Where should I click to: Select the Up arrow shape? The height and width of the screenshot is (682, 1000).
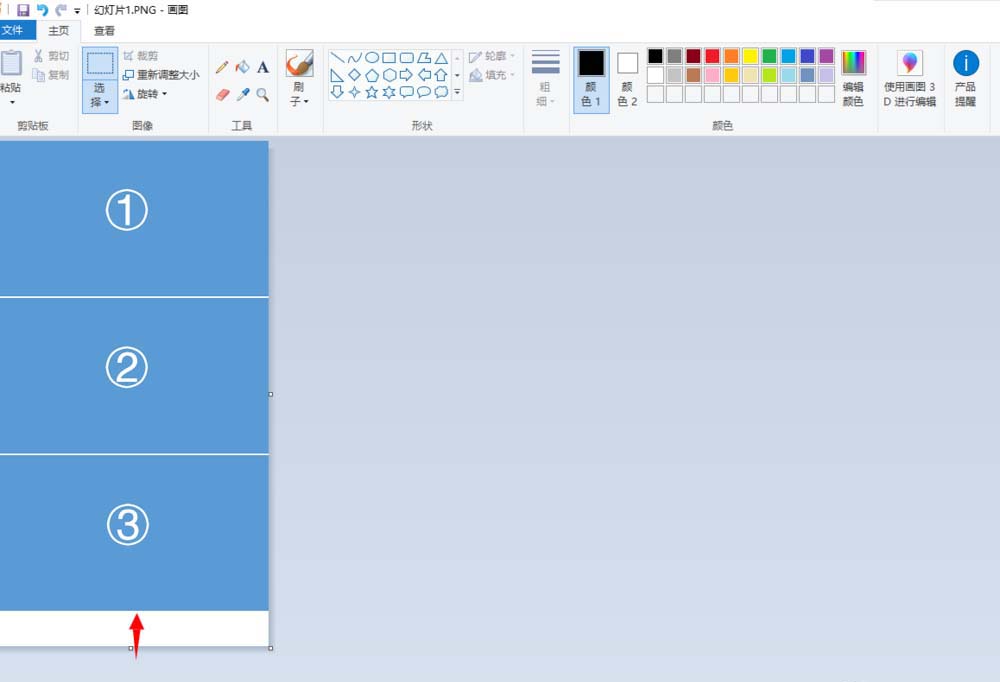(x=441, y=75)
